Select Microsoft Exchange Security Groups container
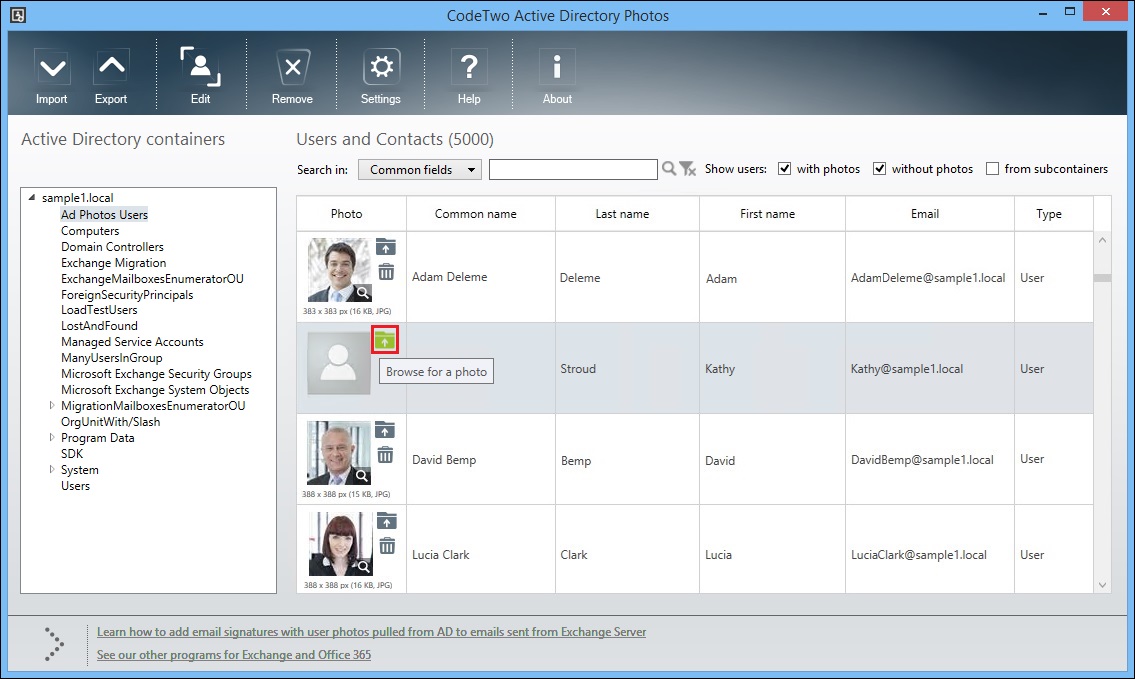 pos(156,374)
